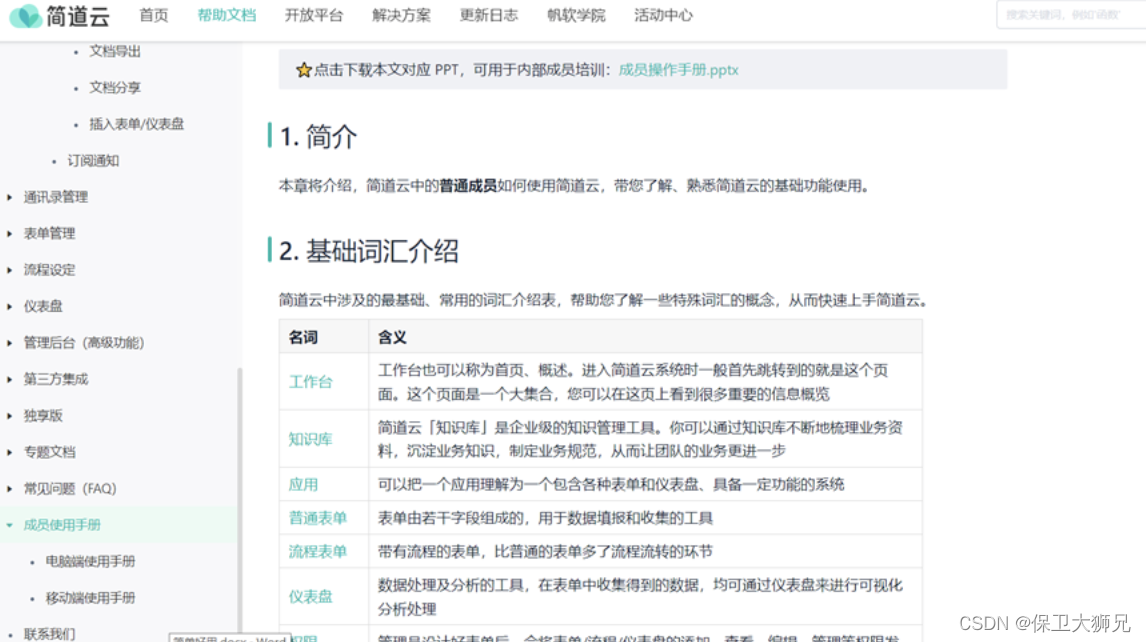Open 流程设定 sidebar label
Viewport: 1146px width, 642px height.
pyautogui.click(x=49, y=271)
